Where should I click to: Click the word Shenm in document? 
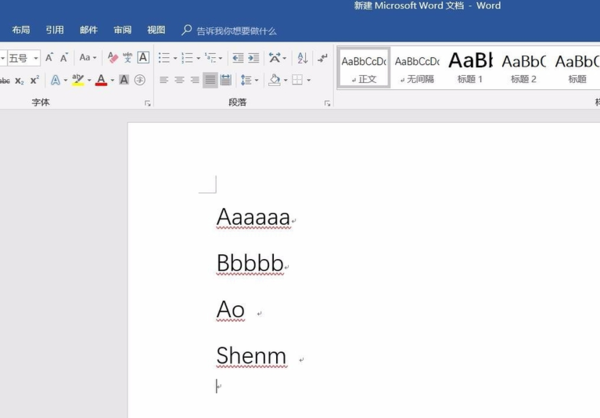[251, 356]
